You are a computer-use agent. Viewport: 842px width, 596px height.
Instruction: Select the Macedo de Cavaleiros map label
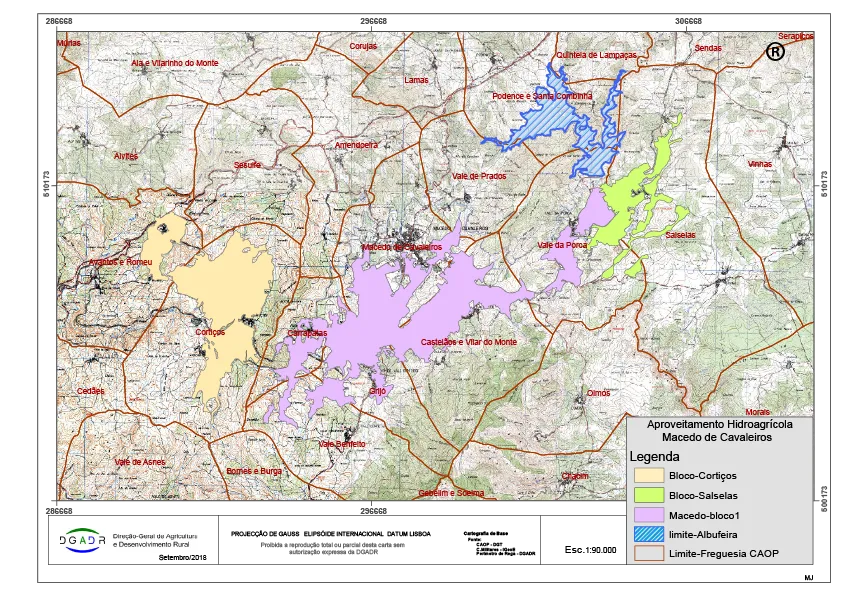401,246
